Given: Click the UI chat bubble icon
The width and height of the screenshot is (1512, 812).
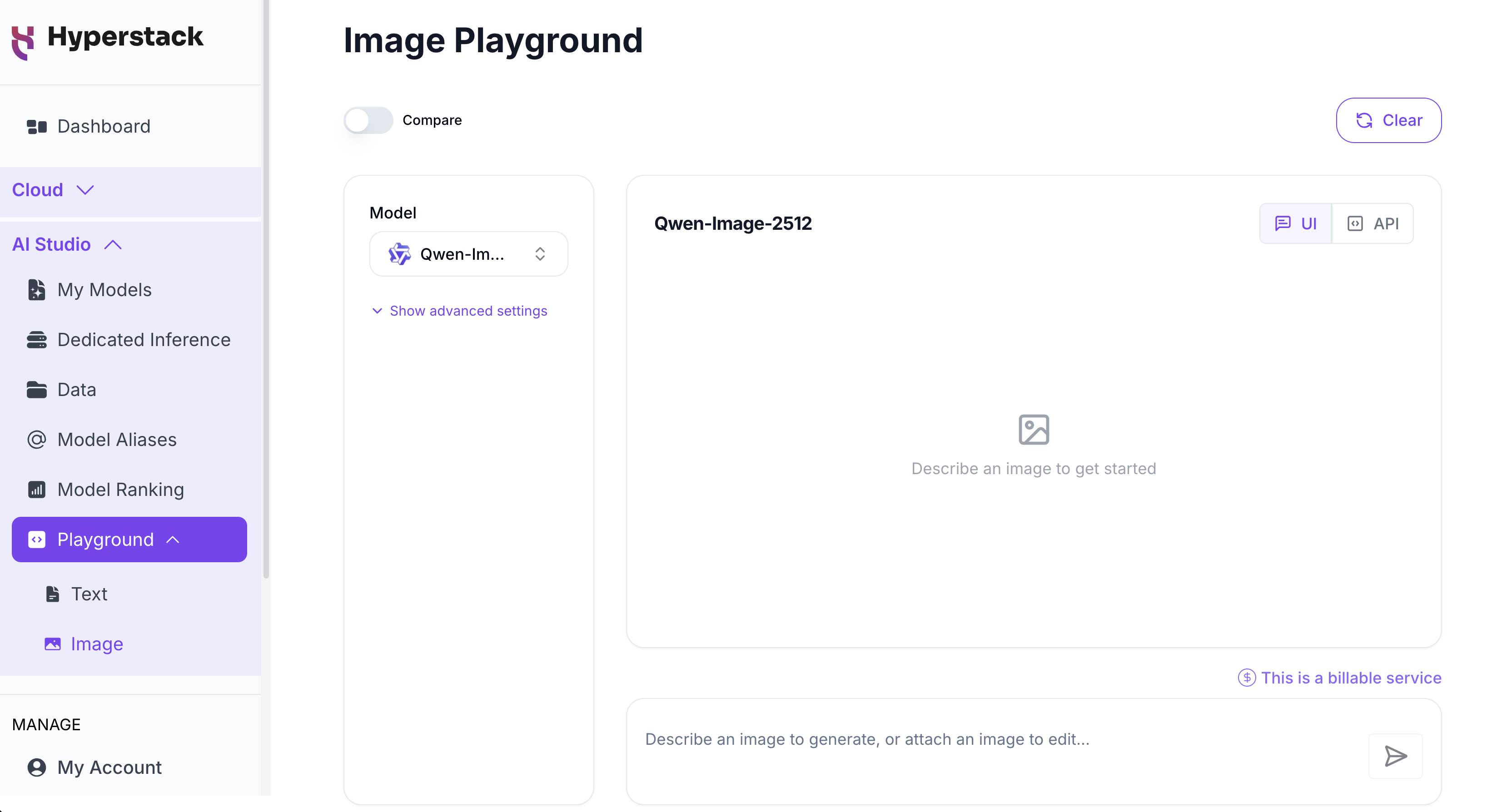Looking at the screenshot, I should (1283, 223).
